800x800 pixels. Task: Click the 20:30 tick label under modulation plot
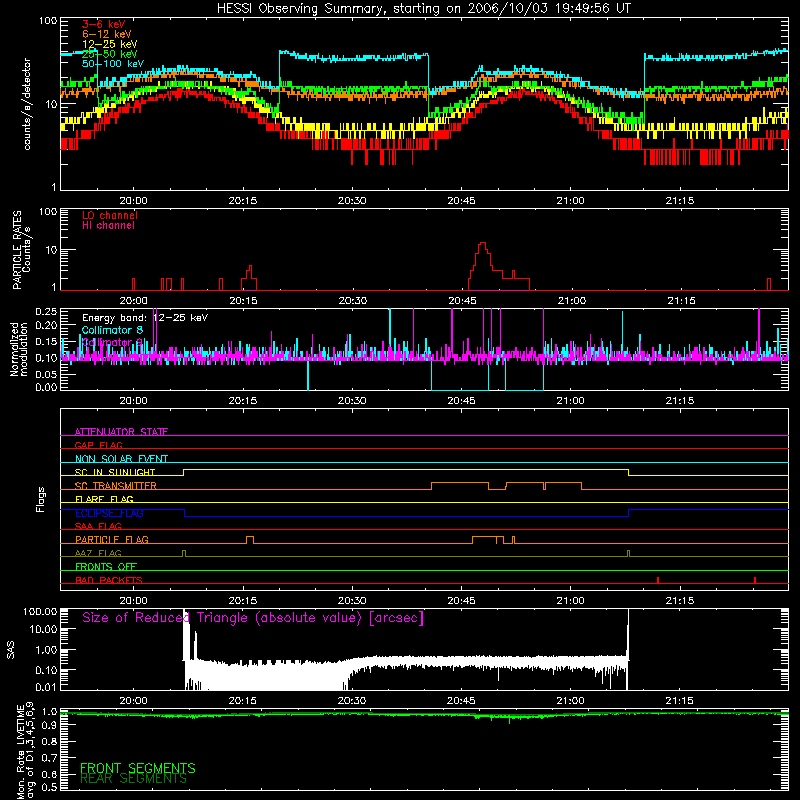[x=352, y=401]
